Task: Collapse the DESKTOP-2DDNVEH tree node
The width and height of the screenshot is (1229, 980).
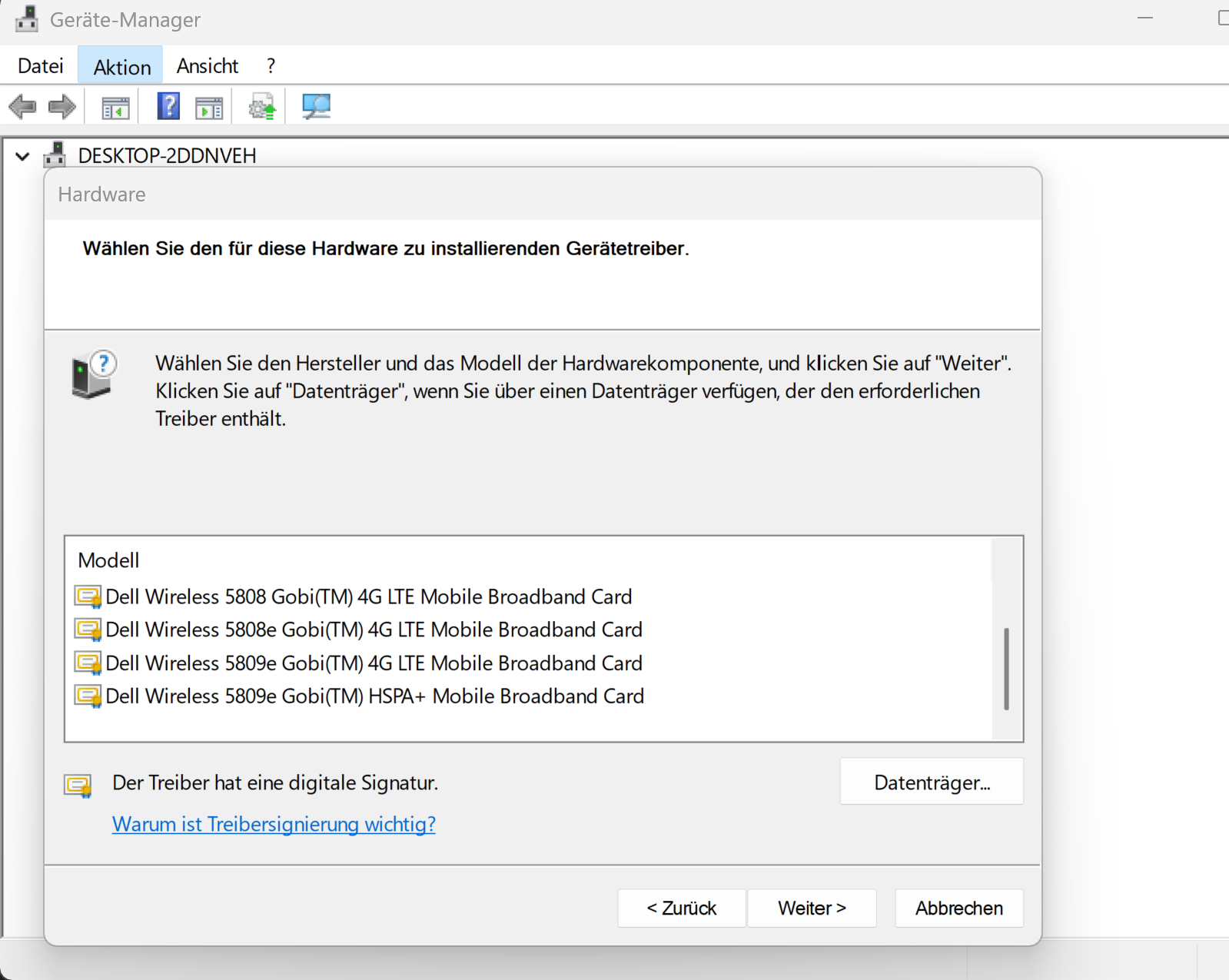Action: 22,157
